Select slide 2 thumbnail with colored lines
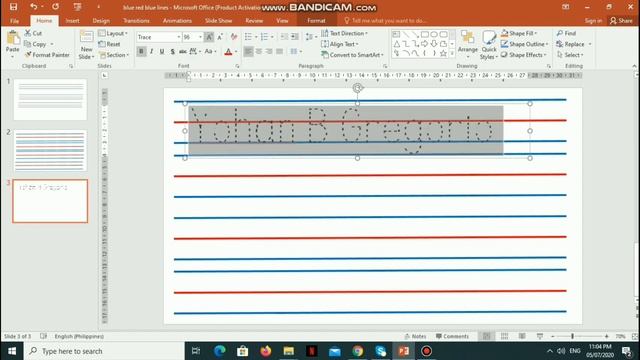The height and width of the screenshot is (360, 640). coord(50,151)
